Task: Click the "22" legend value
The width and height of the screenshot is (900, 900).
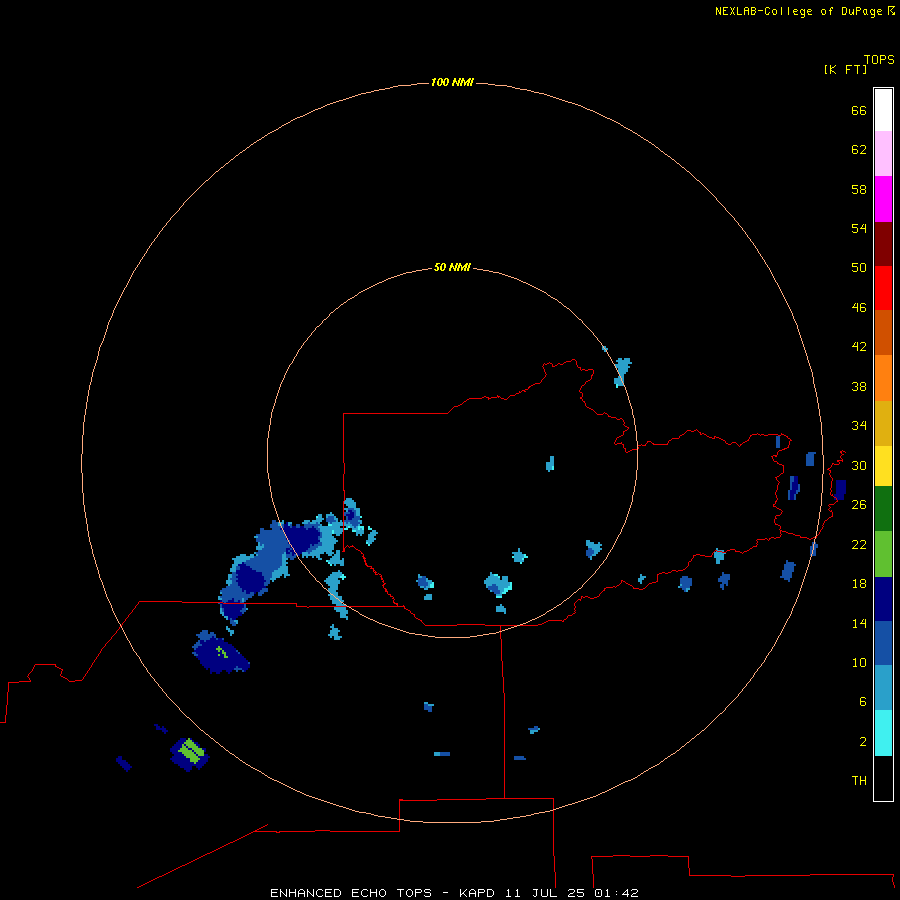Action: 859,545
